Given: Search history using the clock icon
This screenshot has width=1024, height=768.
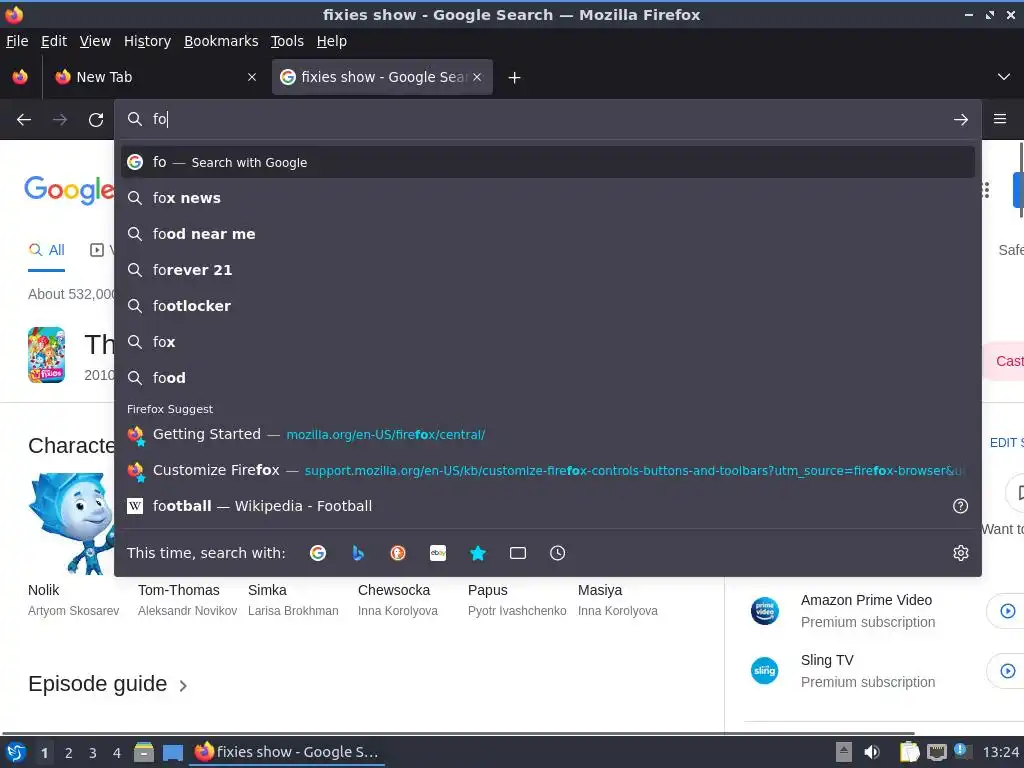Looking at the screenshot, I should (x=558, y=553).
